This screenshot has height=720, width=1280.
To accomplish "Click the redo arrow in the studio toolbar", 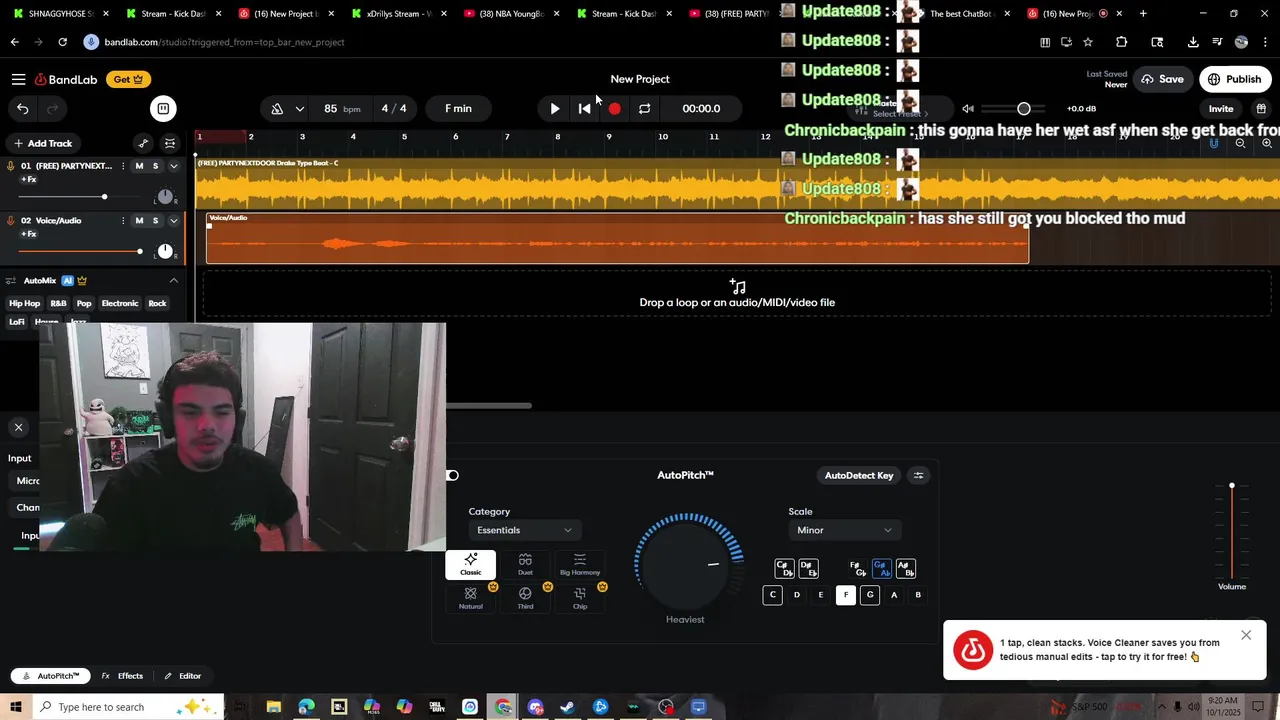I will (x=52, y=108).
